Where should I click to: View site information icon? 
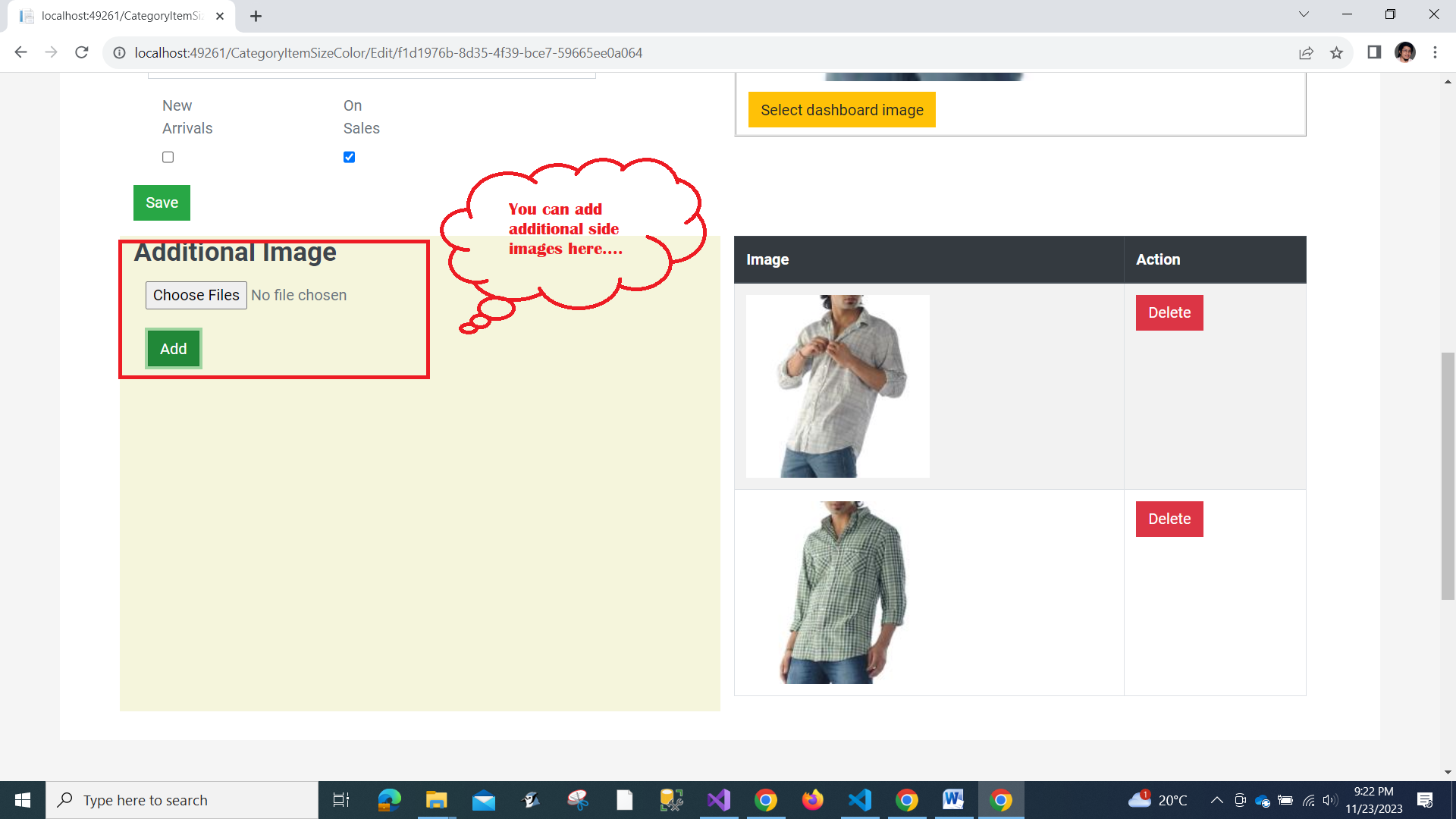coord(119,52)
